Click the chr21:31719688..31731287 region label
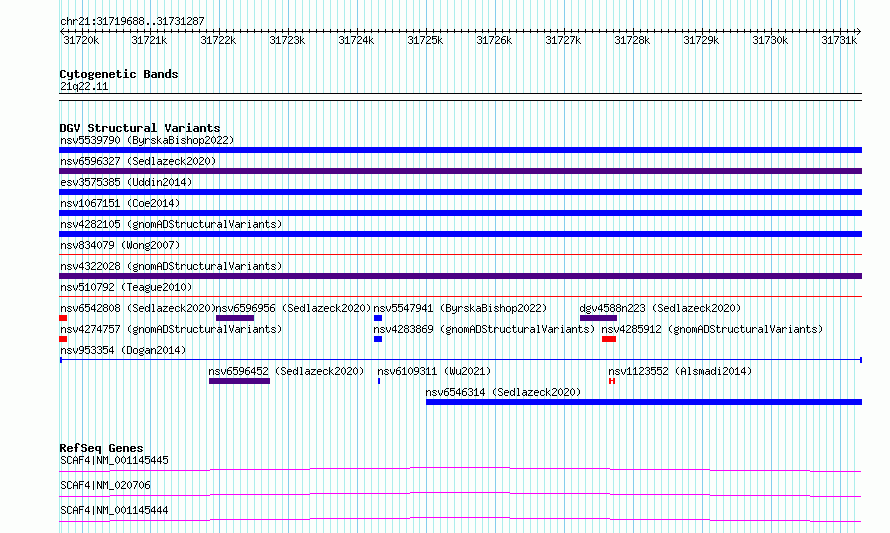The image size is (890, 533). [x=132, y=21]
